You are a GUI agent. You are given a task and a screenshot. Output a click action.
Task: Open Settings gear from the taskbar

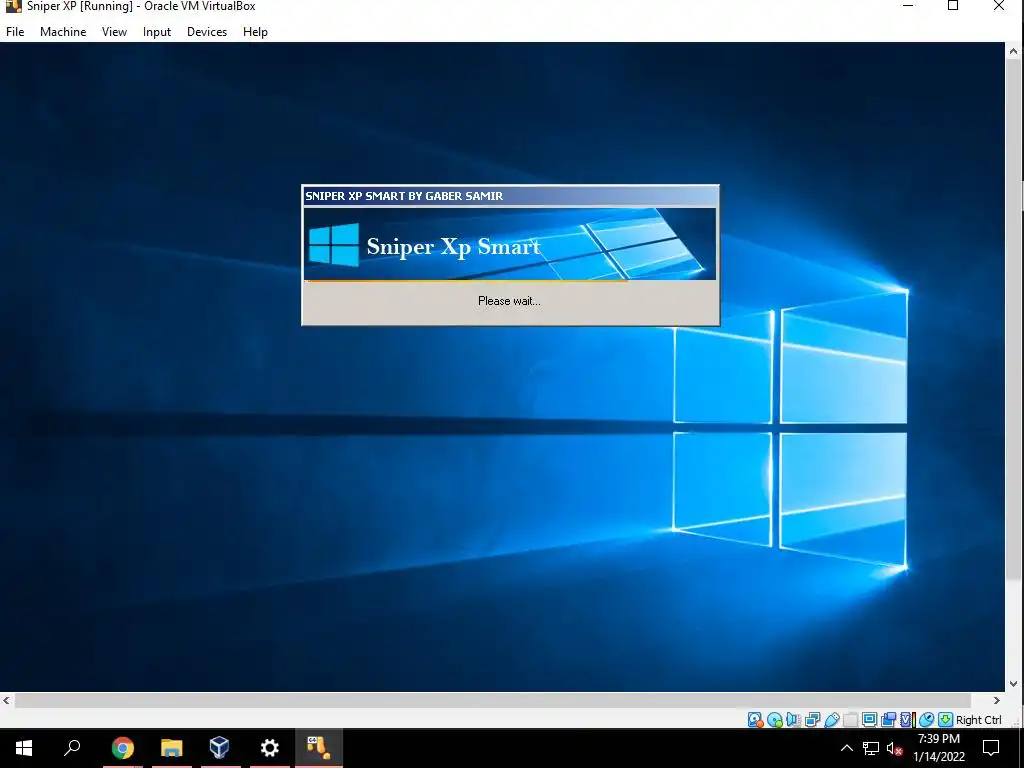point(270,748)
